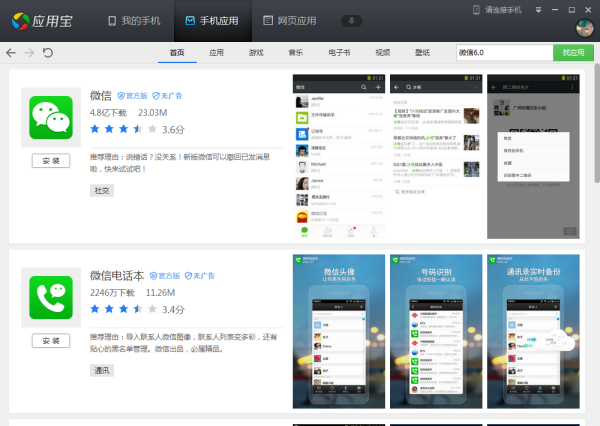The width and height of the screenshot is (600, 426).
Task: Select the 游戏 category tab
Action: [256, 52]
